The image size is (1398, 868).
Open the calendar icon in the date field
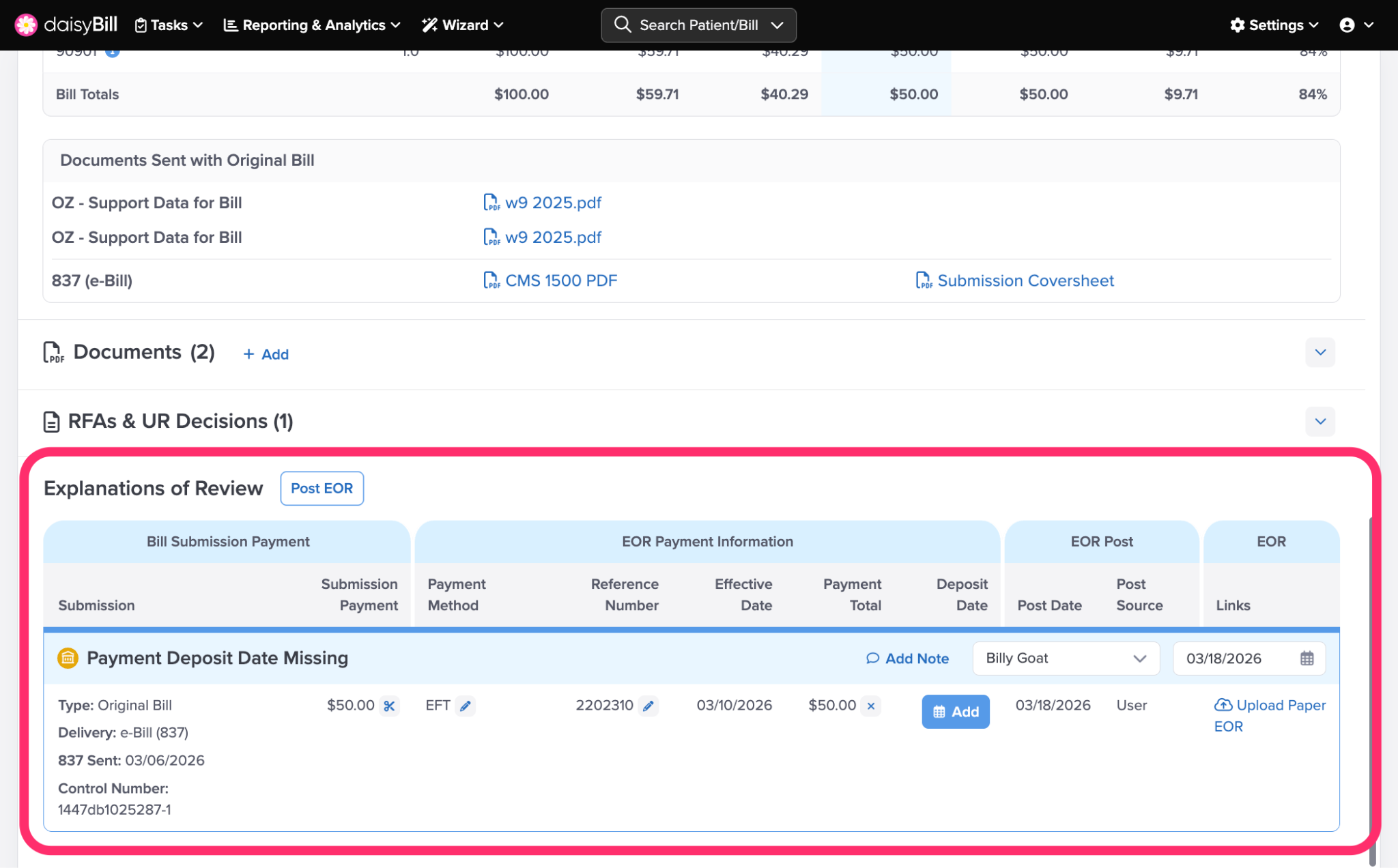coord(1307,659)
